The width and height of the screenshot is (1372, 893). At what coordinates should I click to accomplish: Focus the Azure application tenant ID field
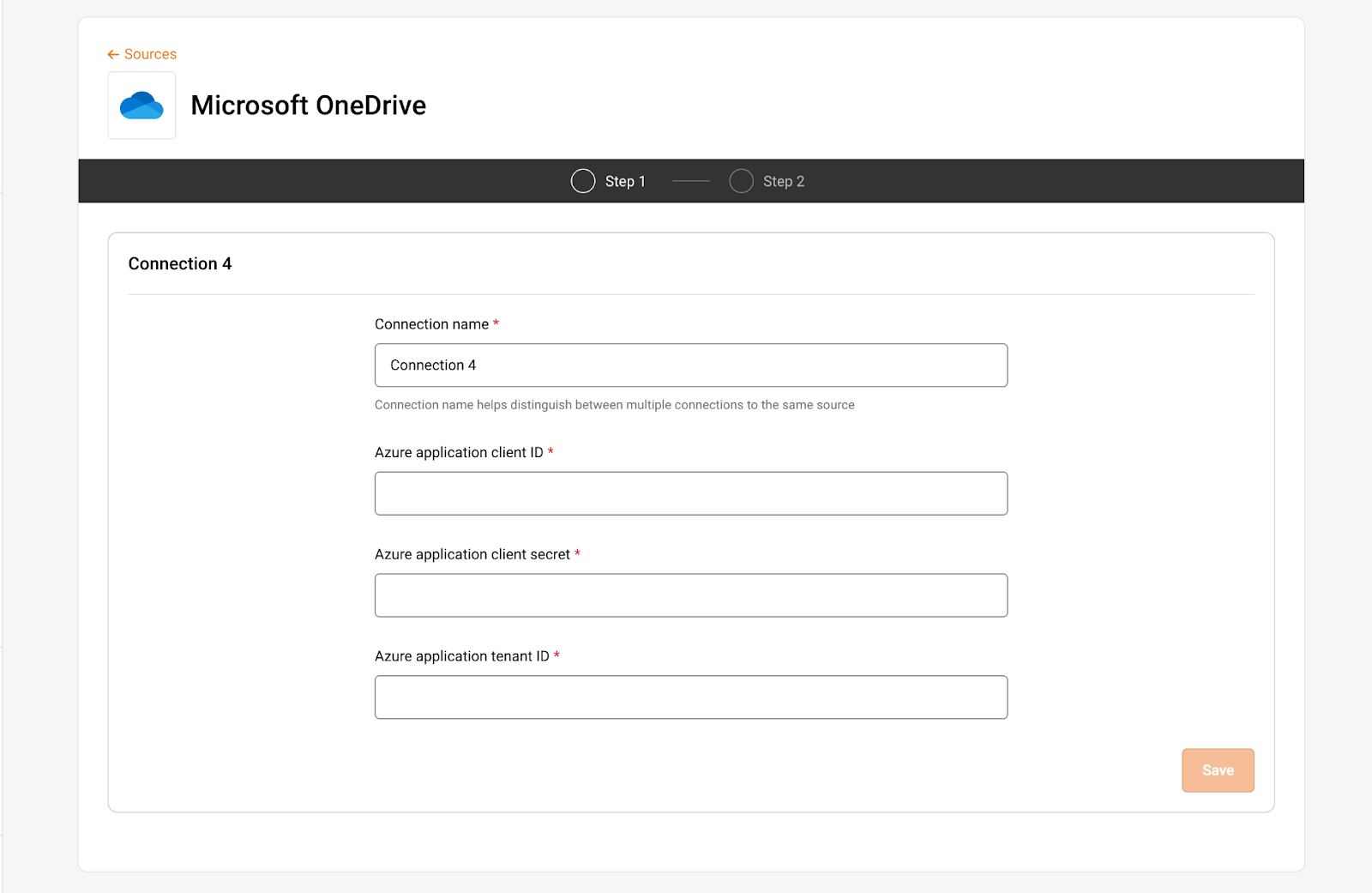(x=690, y=697)
